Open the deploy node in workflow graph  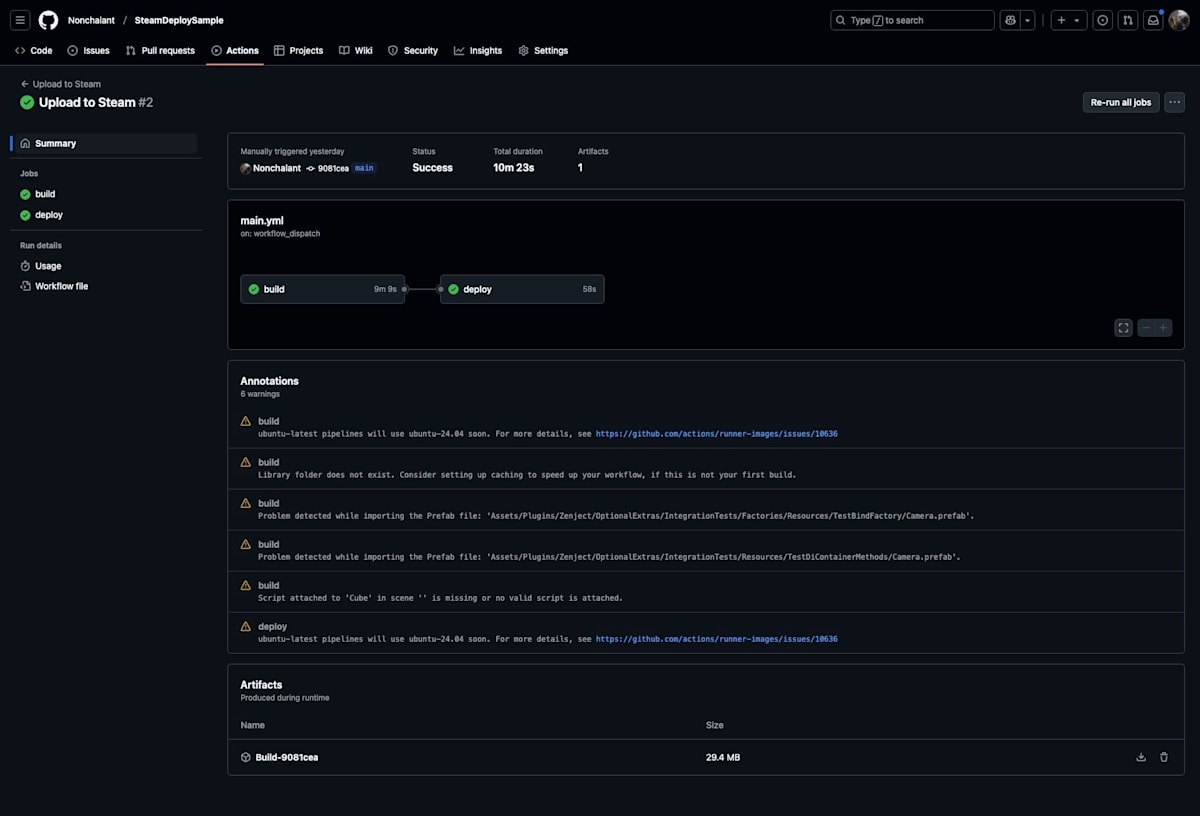[522, 289]
